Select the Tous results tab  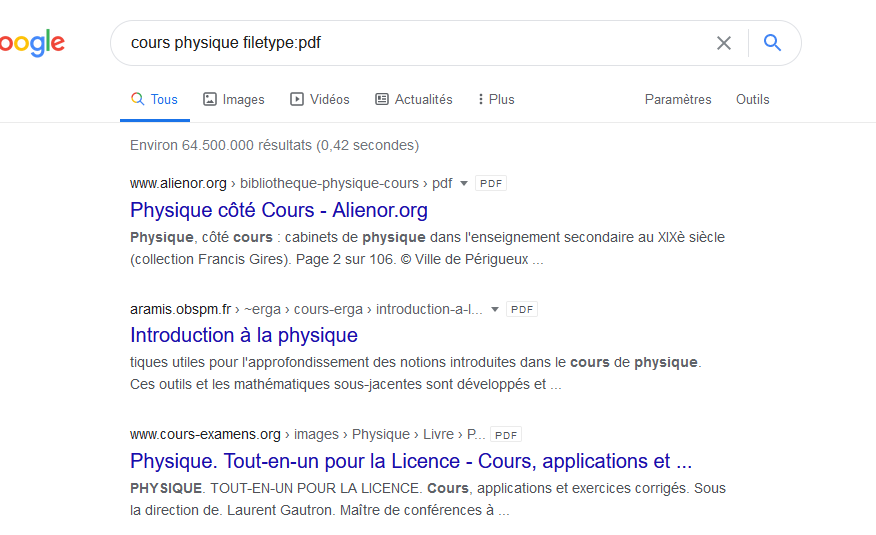coord(154,99)
